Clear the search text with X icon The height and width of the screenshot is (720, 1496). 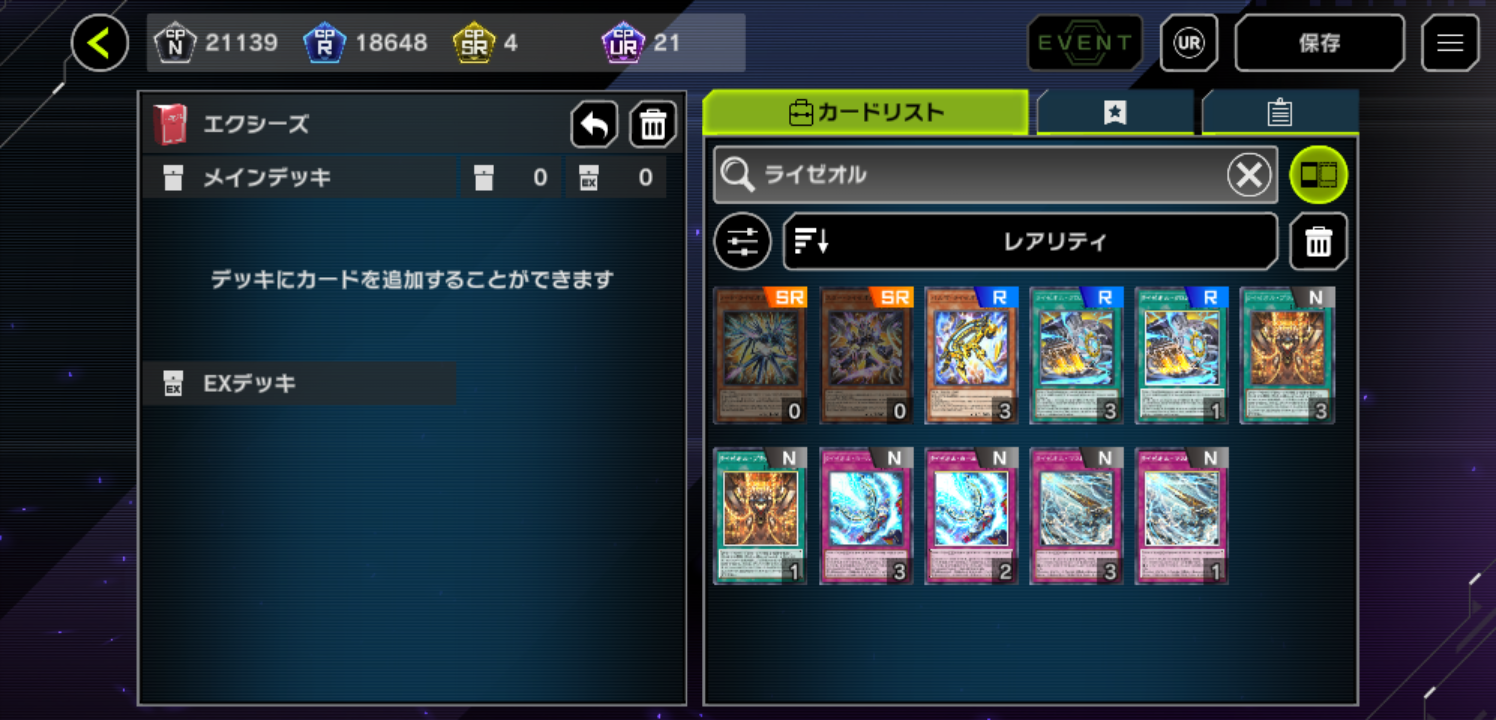1249,176
